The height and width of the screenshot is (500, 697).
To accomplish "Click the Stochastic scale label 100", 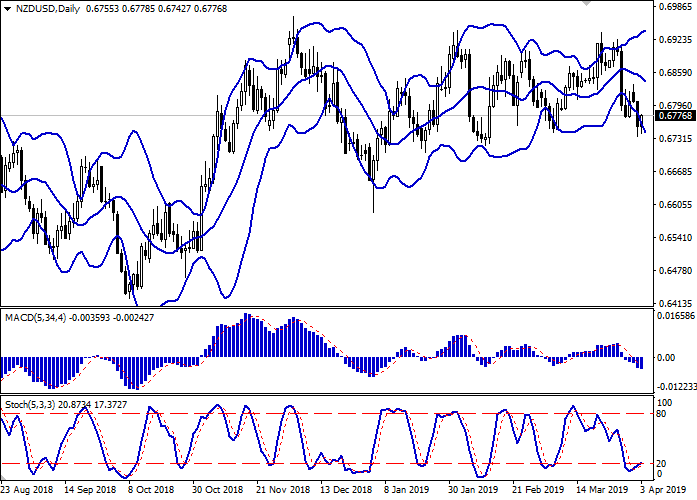I will pyautogui.click(x=665, y=403).
